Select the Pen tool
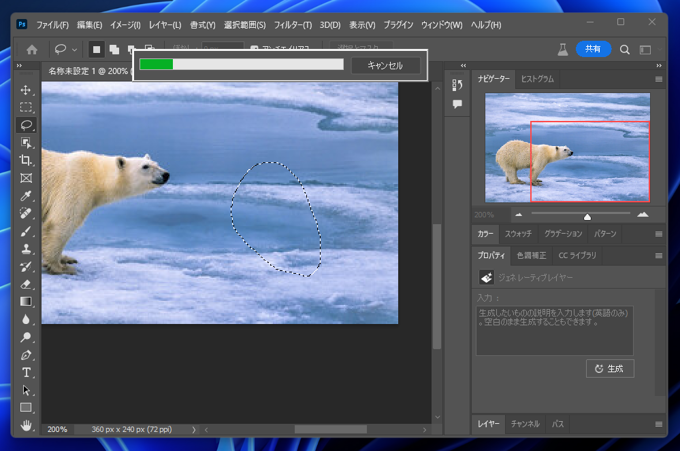This screenshot has height=451, width=680. coord(26,355)
